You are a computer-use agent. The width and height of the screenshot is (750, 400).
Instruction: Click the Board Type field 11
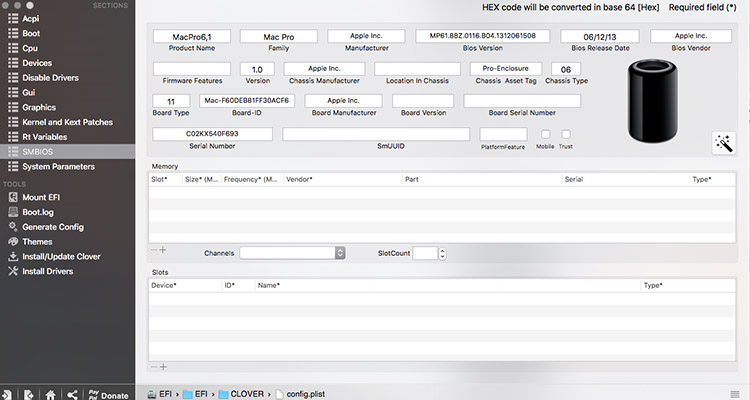pos(171,101)
